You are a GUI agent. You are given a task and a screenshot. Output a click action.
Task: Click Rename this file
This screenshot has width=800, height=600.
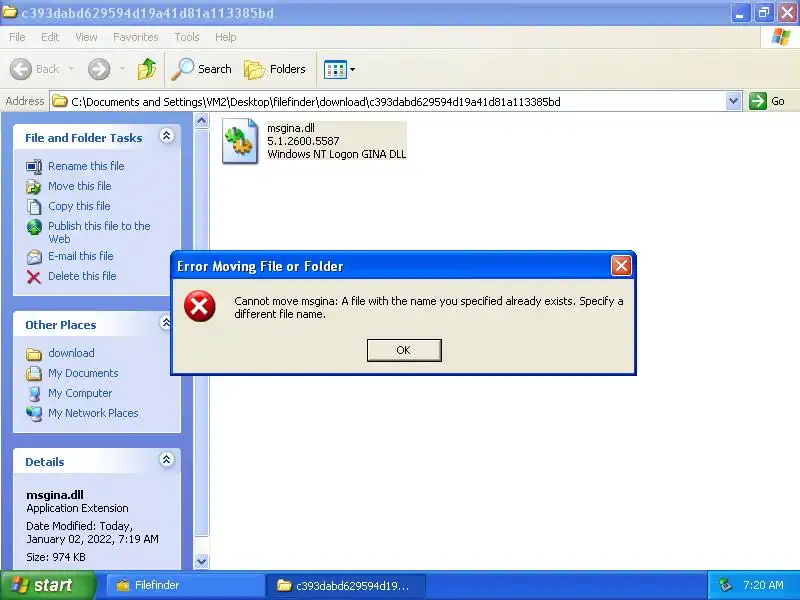86,166
